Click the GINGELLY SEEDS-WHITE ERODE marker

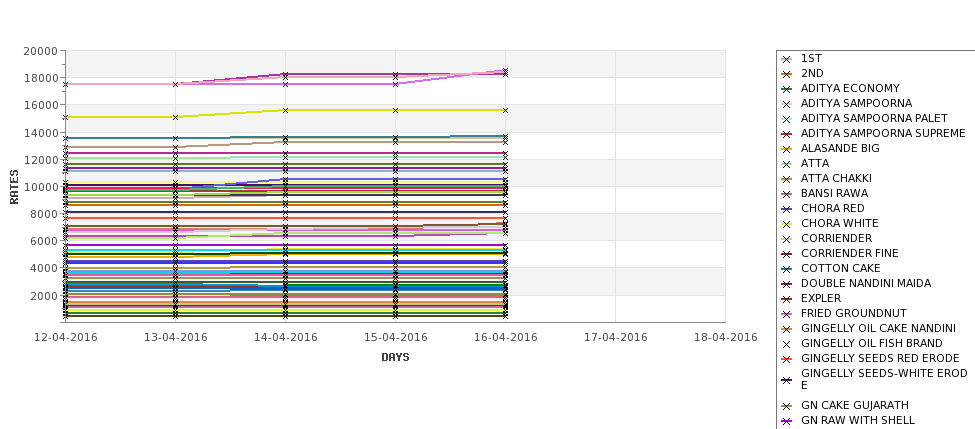point(787,380)
